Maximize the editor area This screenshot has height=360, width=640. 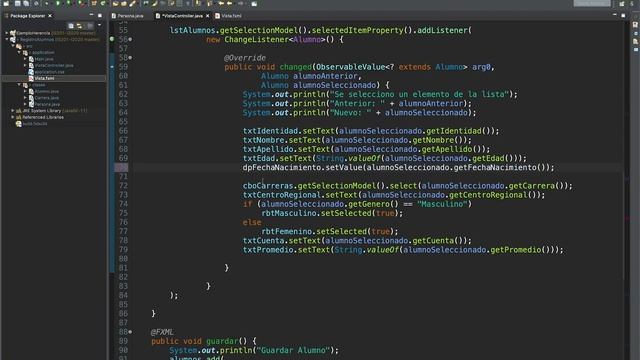623,16
